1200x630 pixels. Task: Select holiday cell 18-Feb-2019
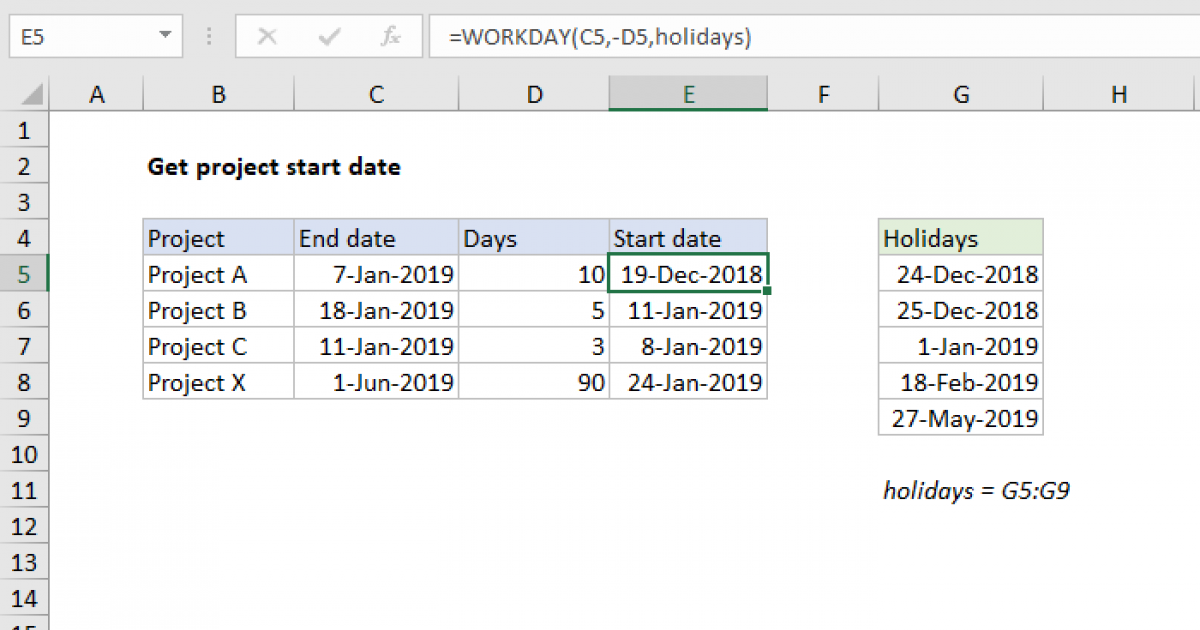960,382
